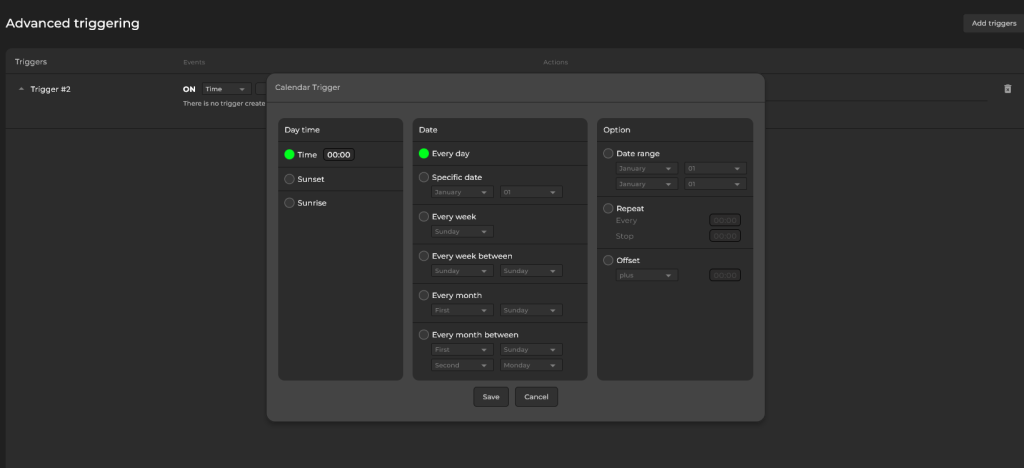This screenshot has height=468, width=1024.
Task: Select the Sunset day time option
Action: coord(290,179)
